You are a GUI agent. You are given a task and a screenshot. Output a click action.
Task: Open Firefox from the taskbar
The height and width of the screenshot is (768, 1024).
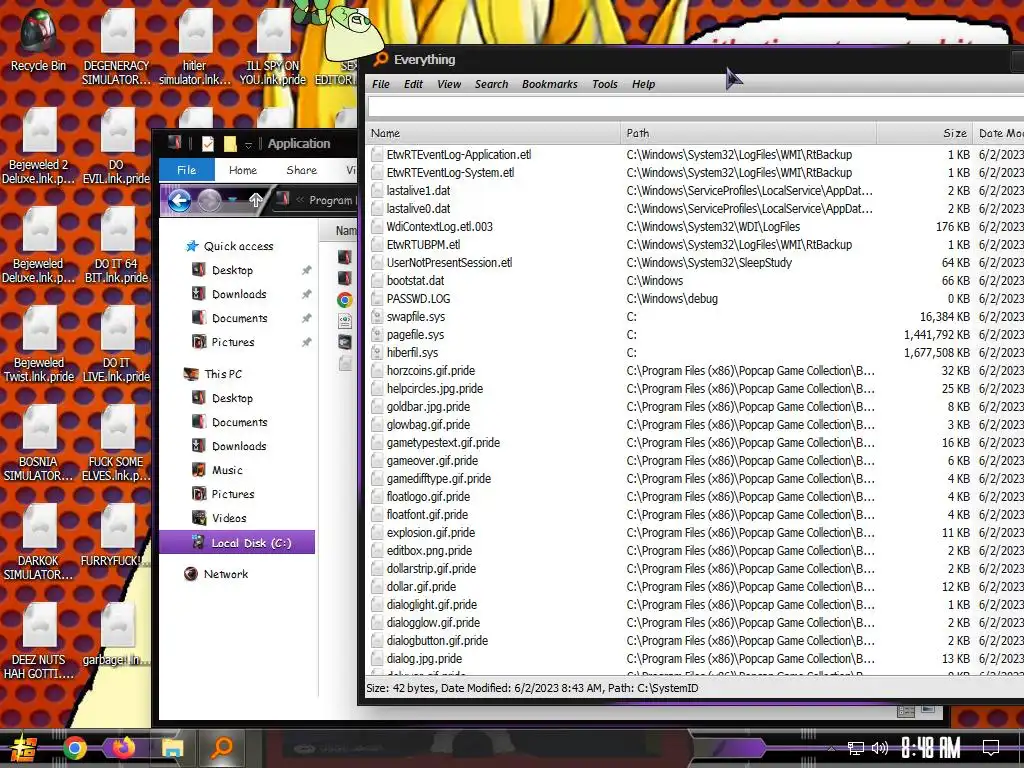(123, 747)
